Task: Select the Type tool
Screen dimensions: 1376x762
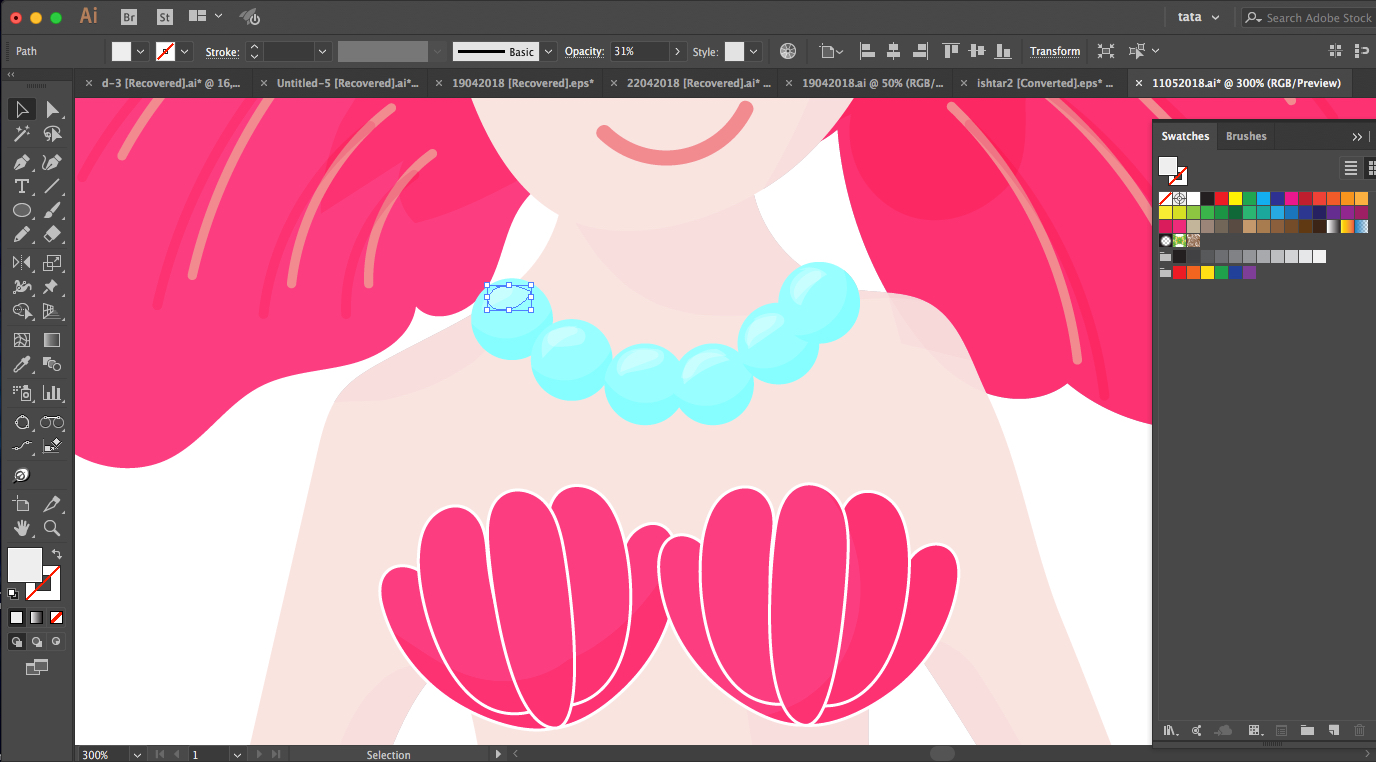Action: pos(21,186)
